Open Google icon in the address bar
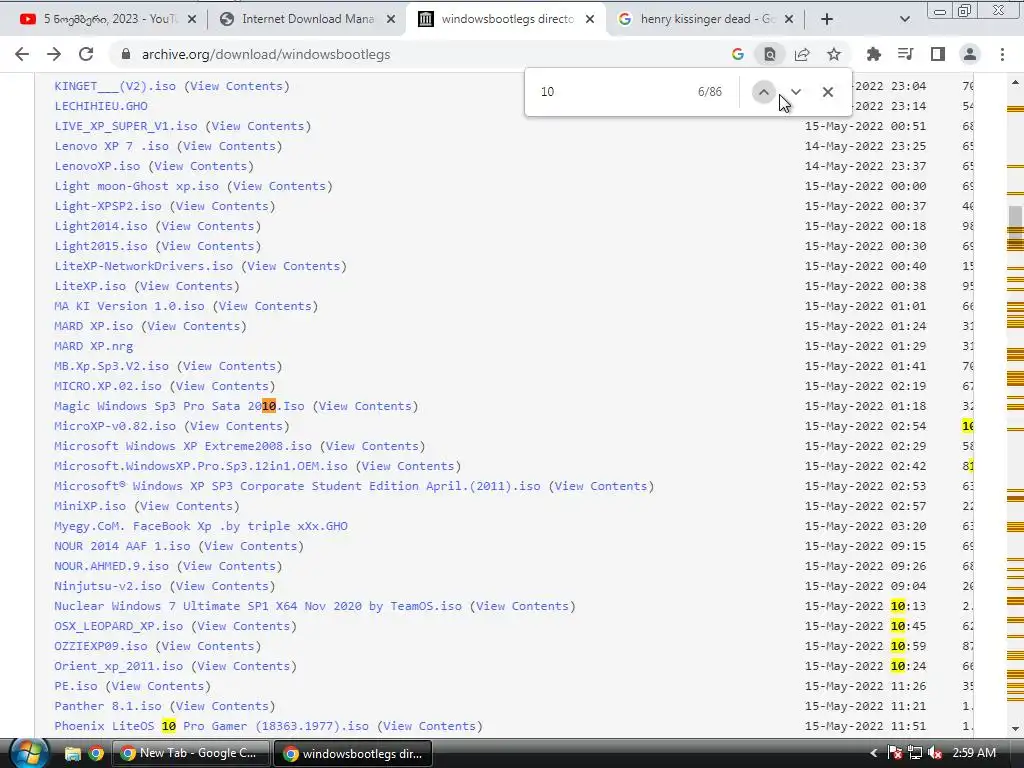This screenshot has height=768, width=1024. click(x=738, y=54)
